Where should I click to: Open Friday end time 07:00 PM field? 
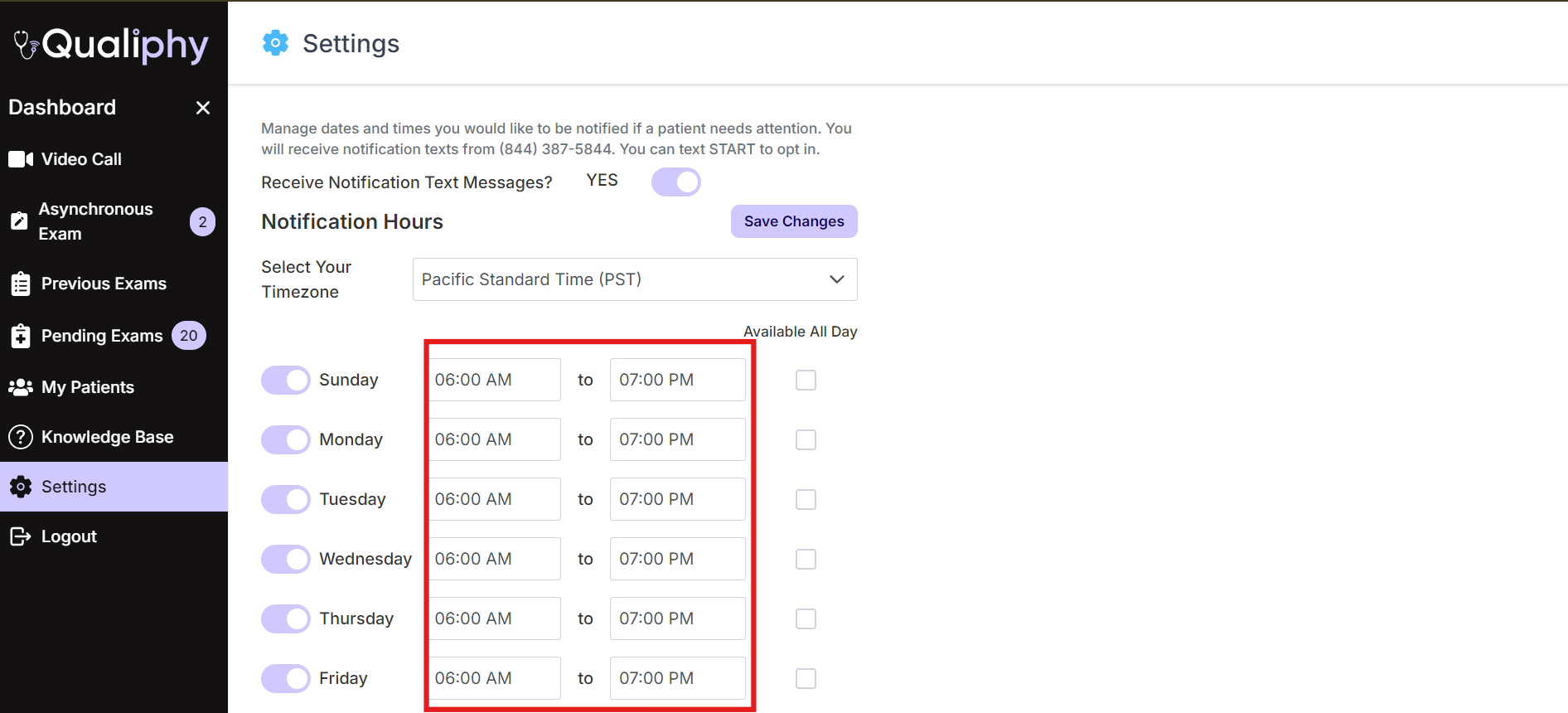(x=677, y=678)
